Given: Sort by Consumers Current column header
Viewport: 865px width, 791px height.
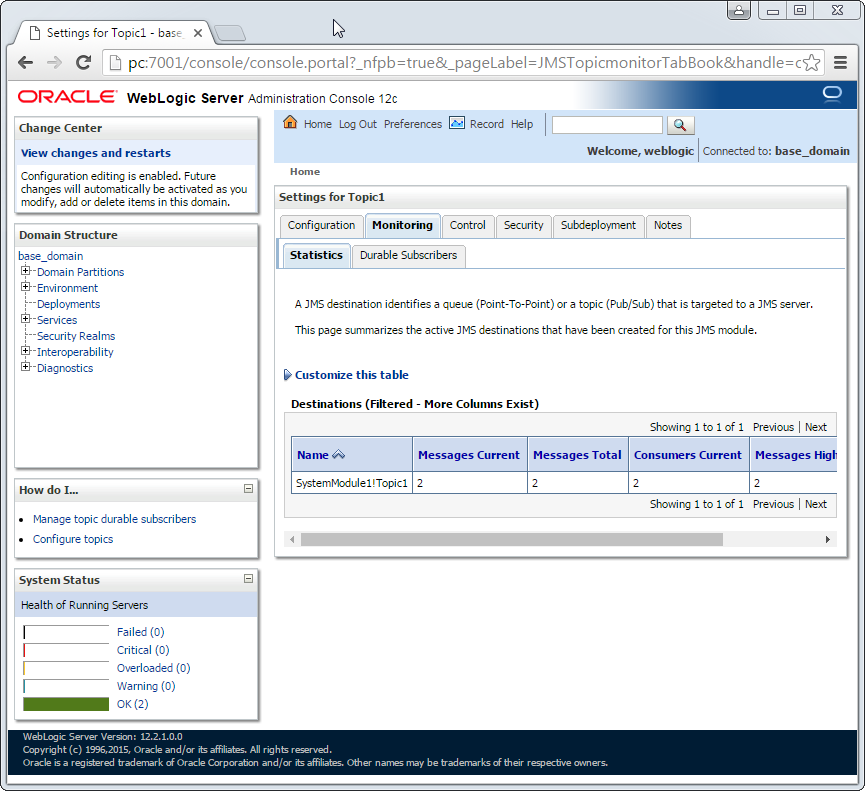Looking at the screenshot, I should click(687, 455).
